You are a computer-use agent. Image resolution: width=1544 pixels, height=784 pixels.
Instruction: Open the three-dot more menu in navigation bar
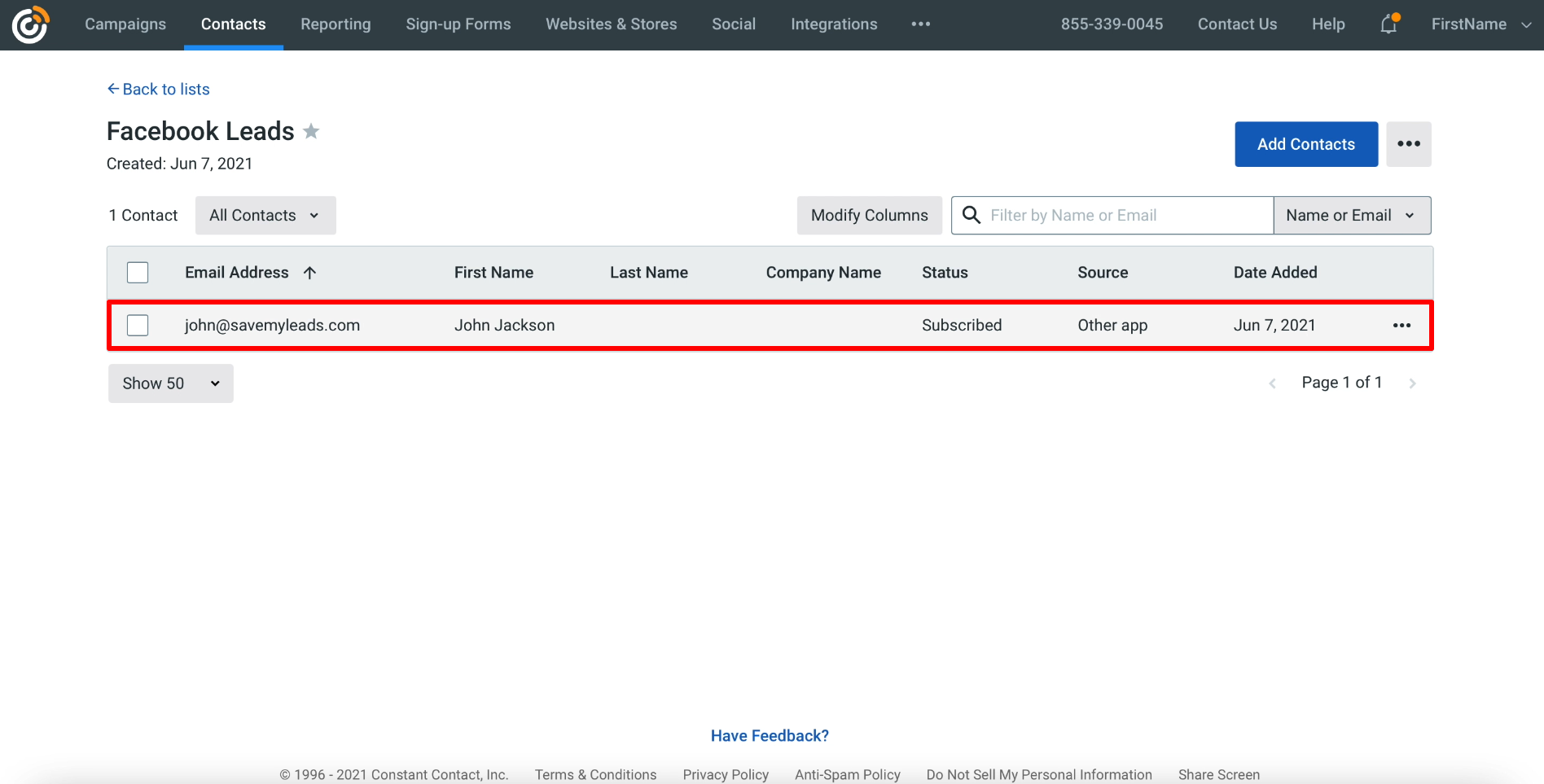click(x=921, y=24)
